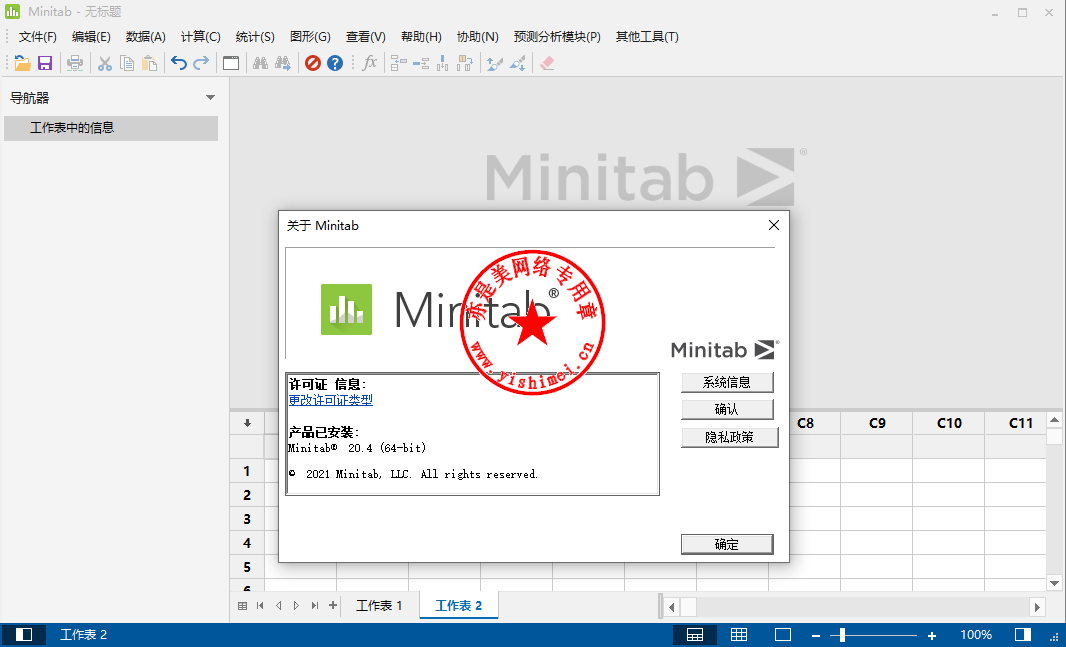Viewport: 1066px width, 647px height.
Task: Open the 查看(V) menu
Action: point(366,37)
